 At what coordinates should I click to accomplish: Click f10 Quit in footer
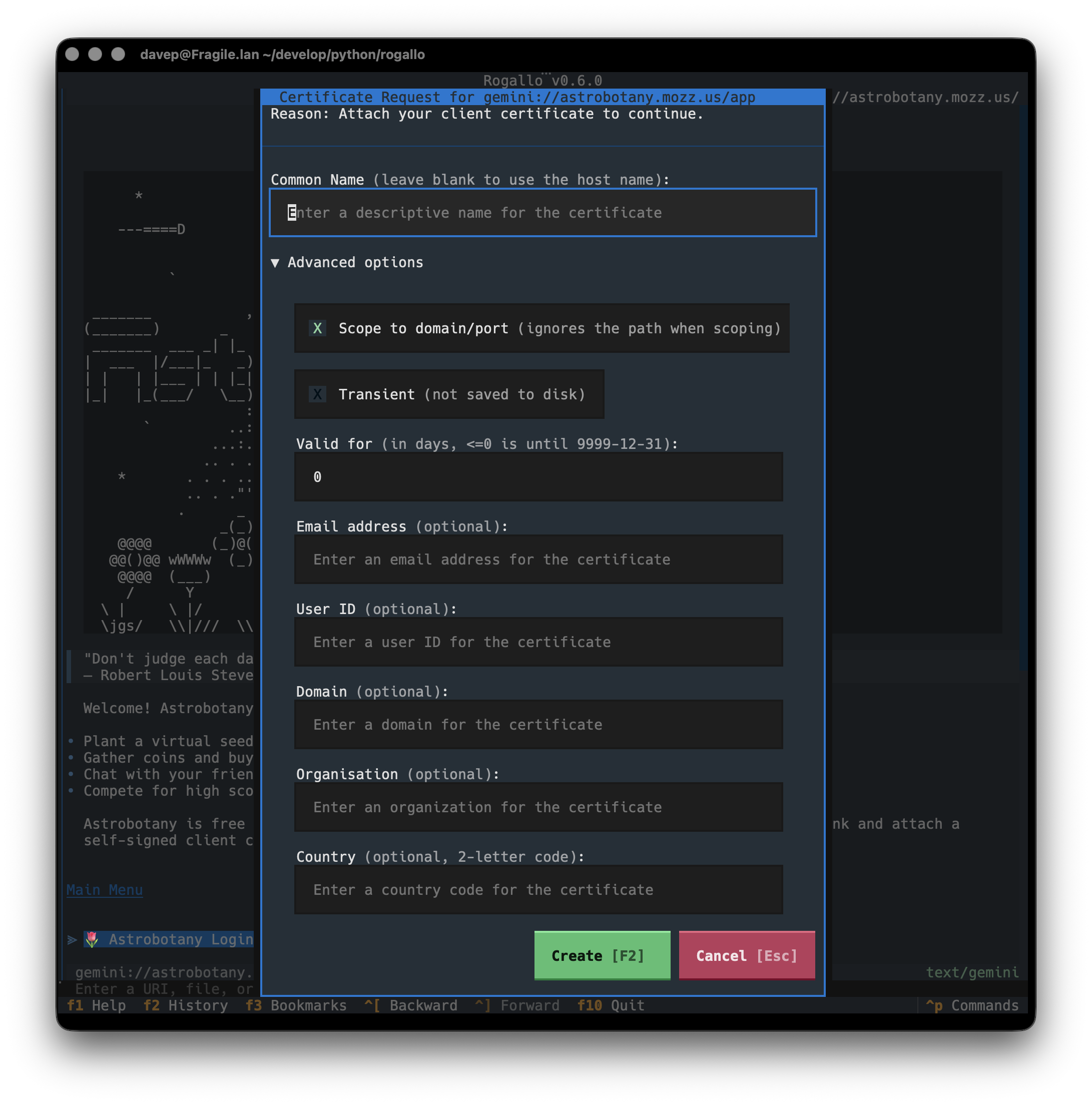click(x=611, y=1005)
